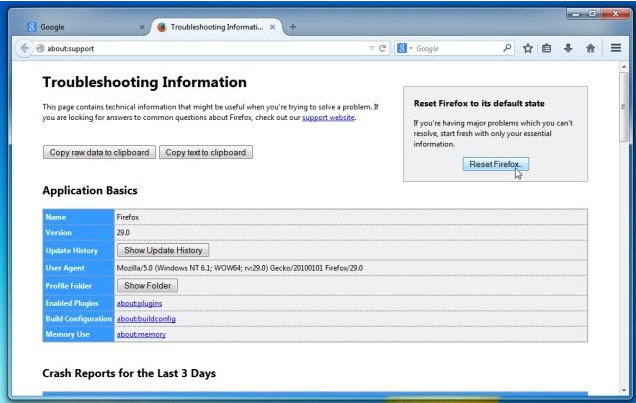636x403 pixels.
Task: Click the Google tab favicon
Action: click(32, 27)
